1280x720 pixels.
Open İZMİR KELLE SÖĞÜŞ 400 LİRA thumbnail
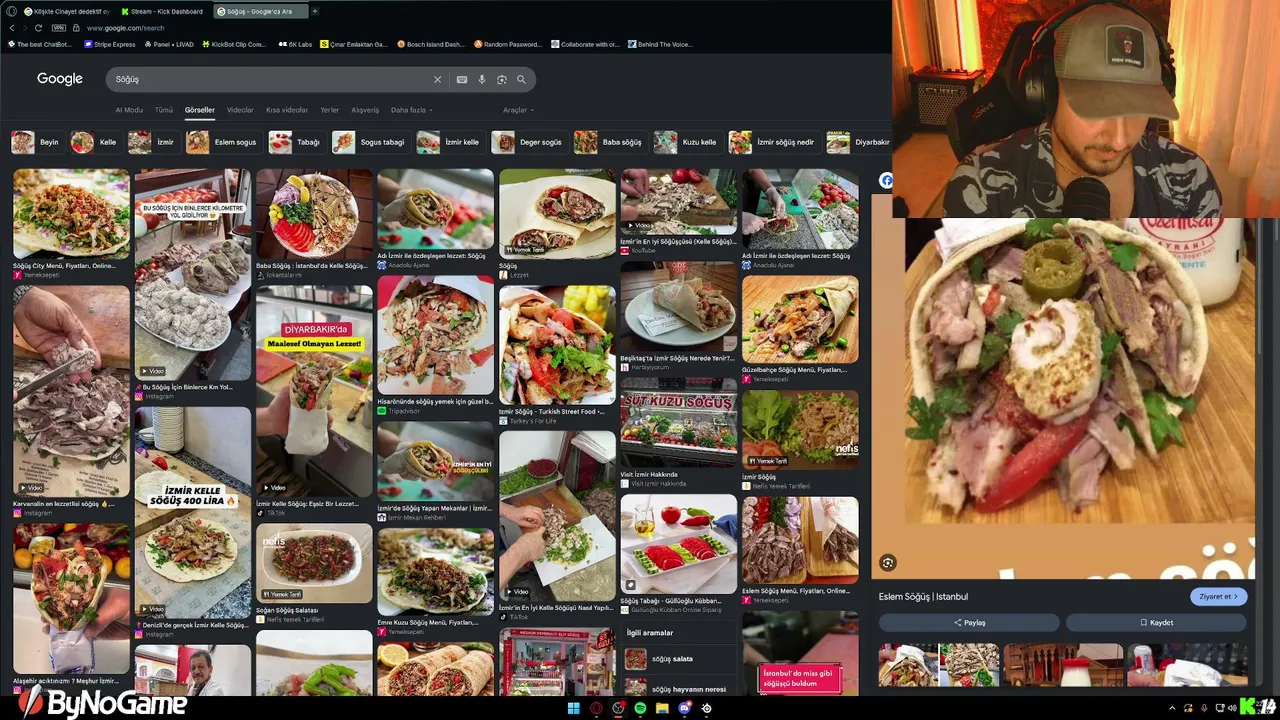pos(193,511)
